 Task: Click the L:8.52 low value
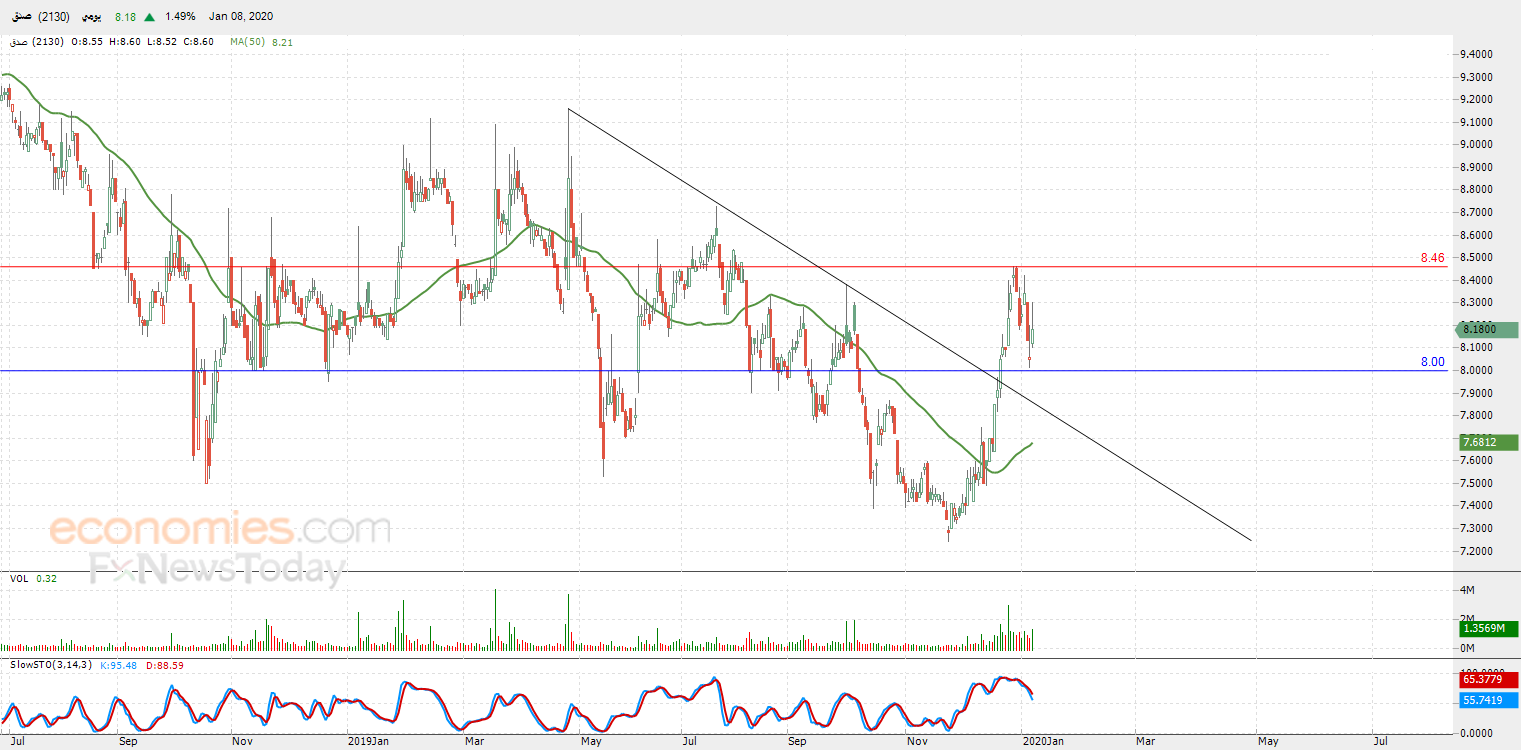162,42
